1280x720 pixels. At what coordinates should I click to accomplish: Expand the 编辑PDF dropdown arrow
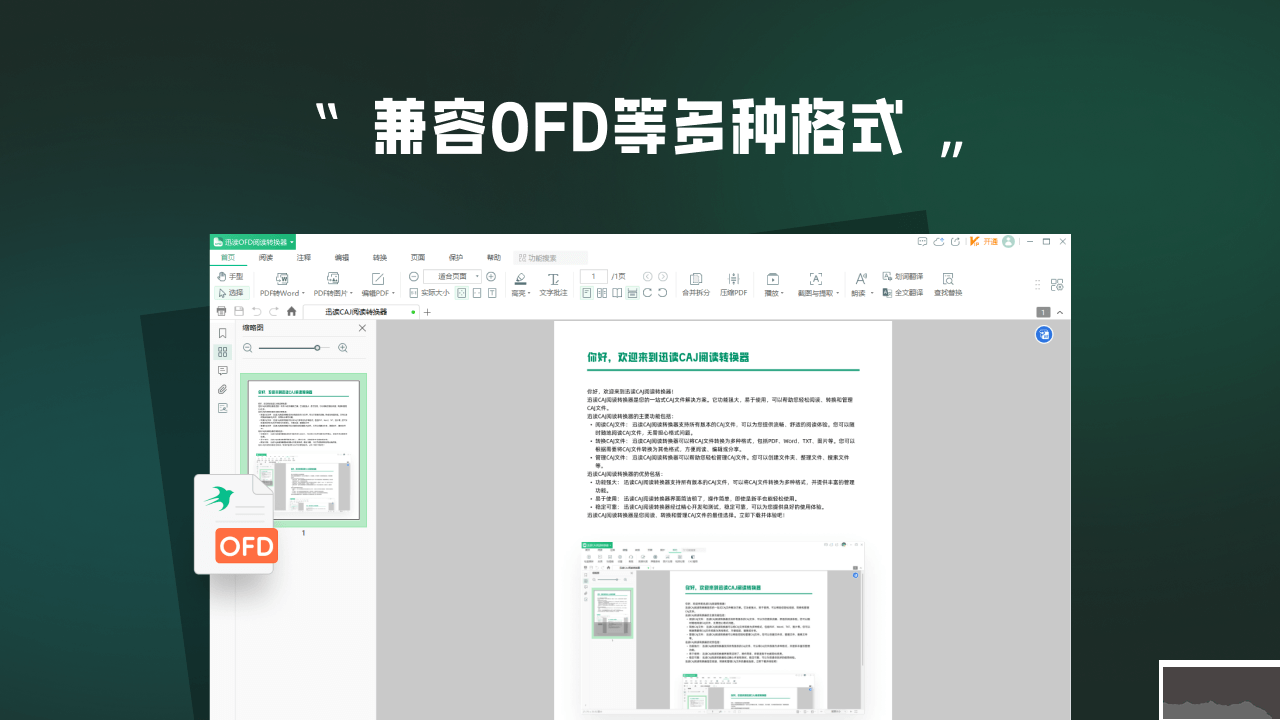pos(394,294)
